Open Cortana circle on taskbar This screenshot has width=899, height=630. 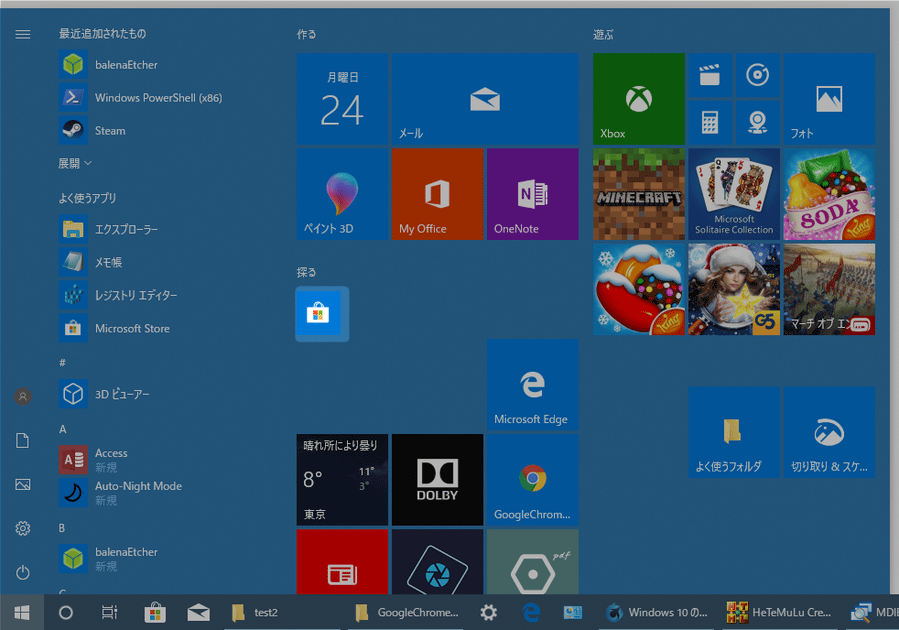click(x=66, y=612)
